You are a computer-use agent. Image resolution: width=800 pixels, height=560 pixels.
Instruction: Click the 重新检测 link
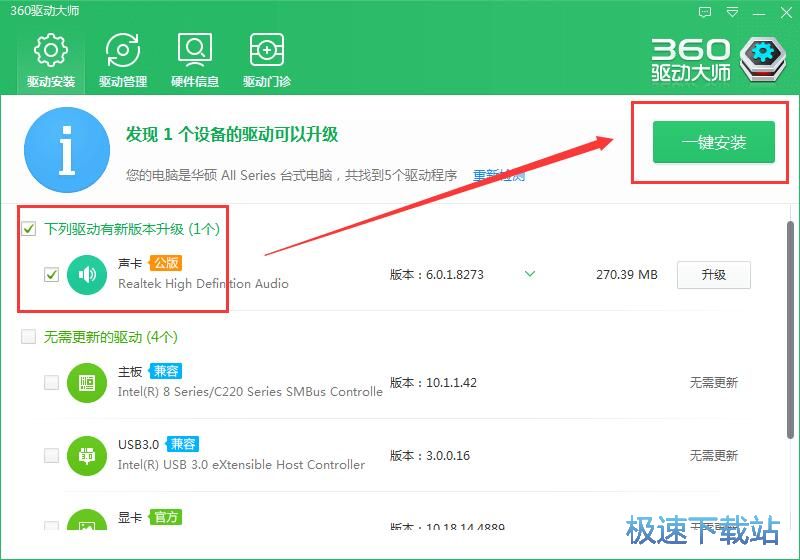tap(498, 175)
